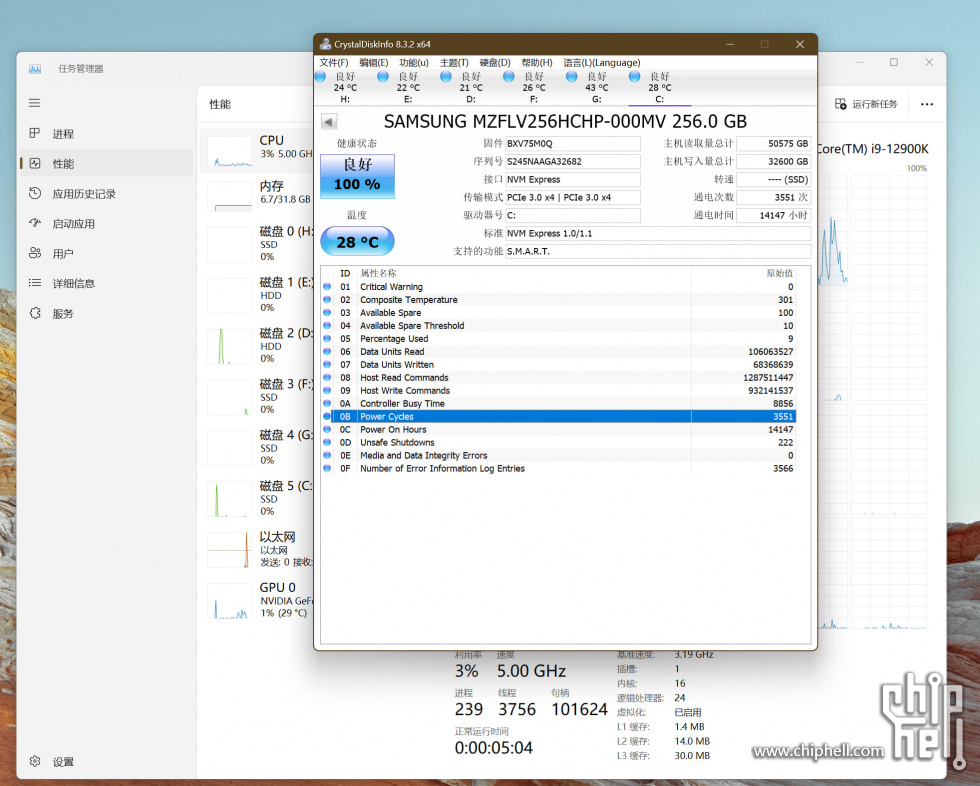Click the firmware field BXV75M0Q
980x786 pixels.
pos(572,144)
